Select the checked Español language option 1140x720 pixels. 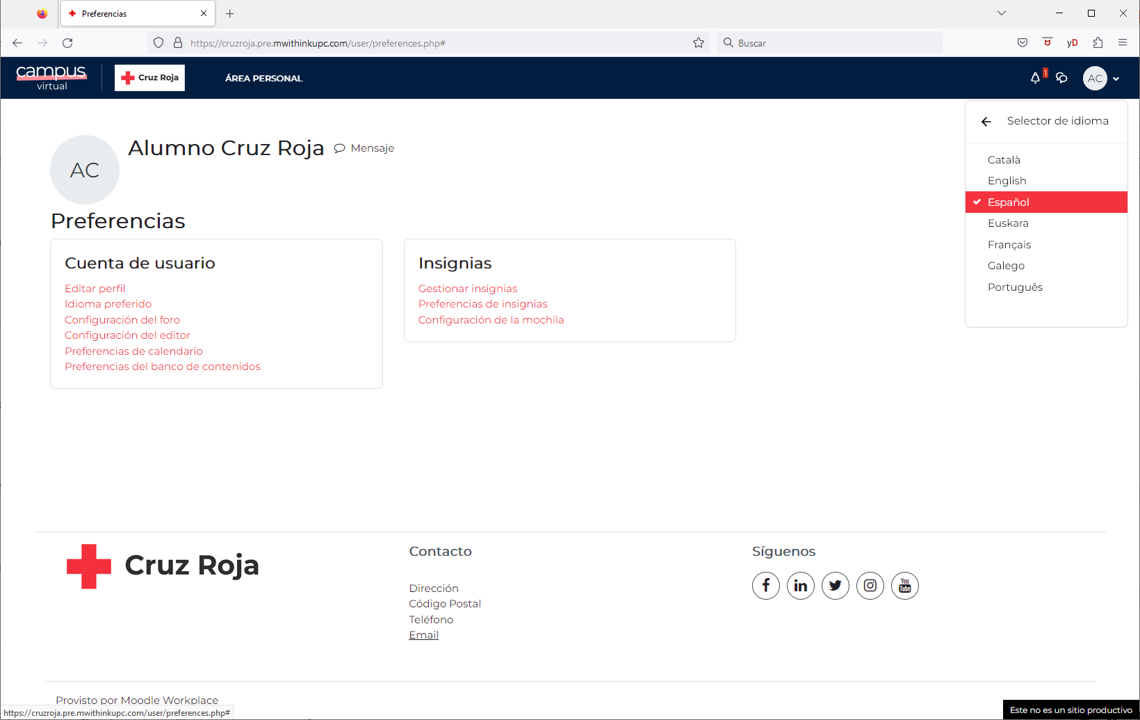click(1008, 202)
